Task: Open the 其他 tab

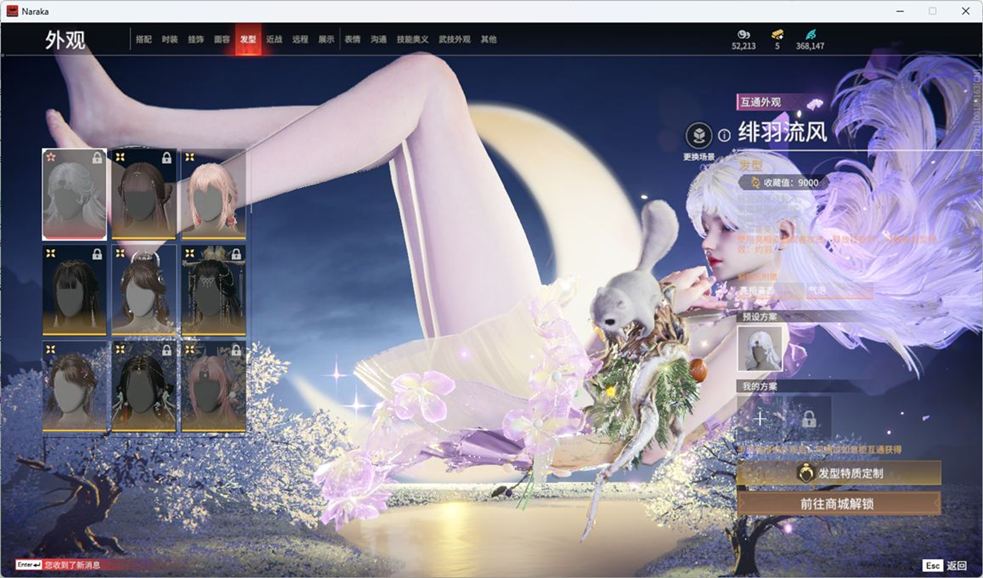Action: 488,39
